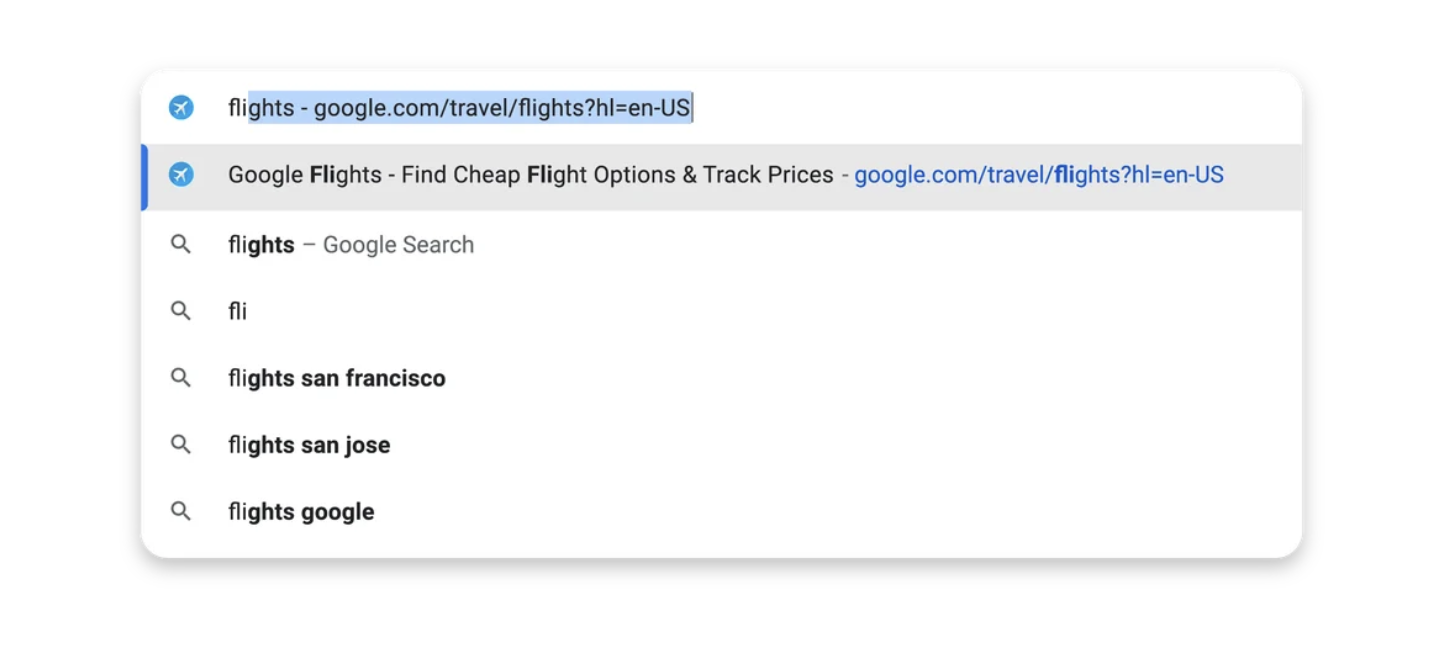The image size is (1452, 668).
Task: Click the gray "Google Search" label
Action: coord(398,245)
